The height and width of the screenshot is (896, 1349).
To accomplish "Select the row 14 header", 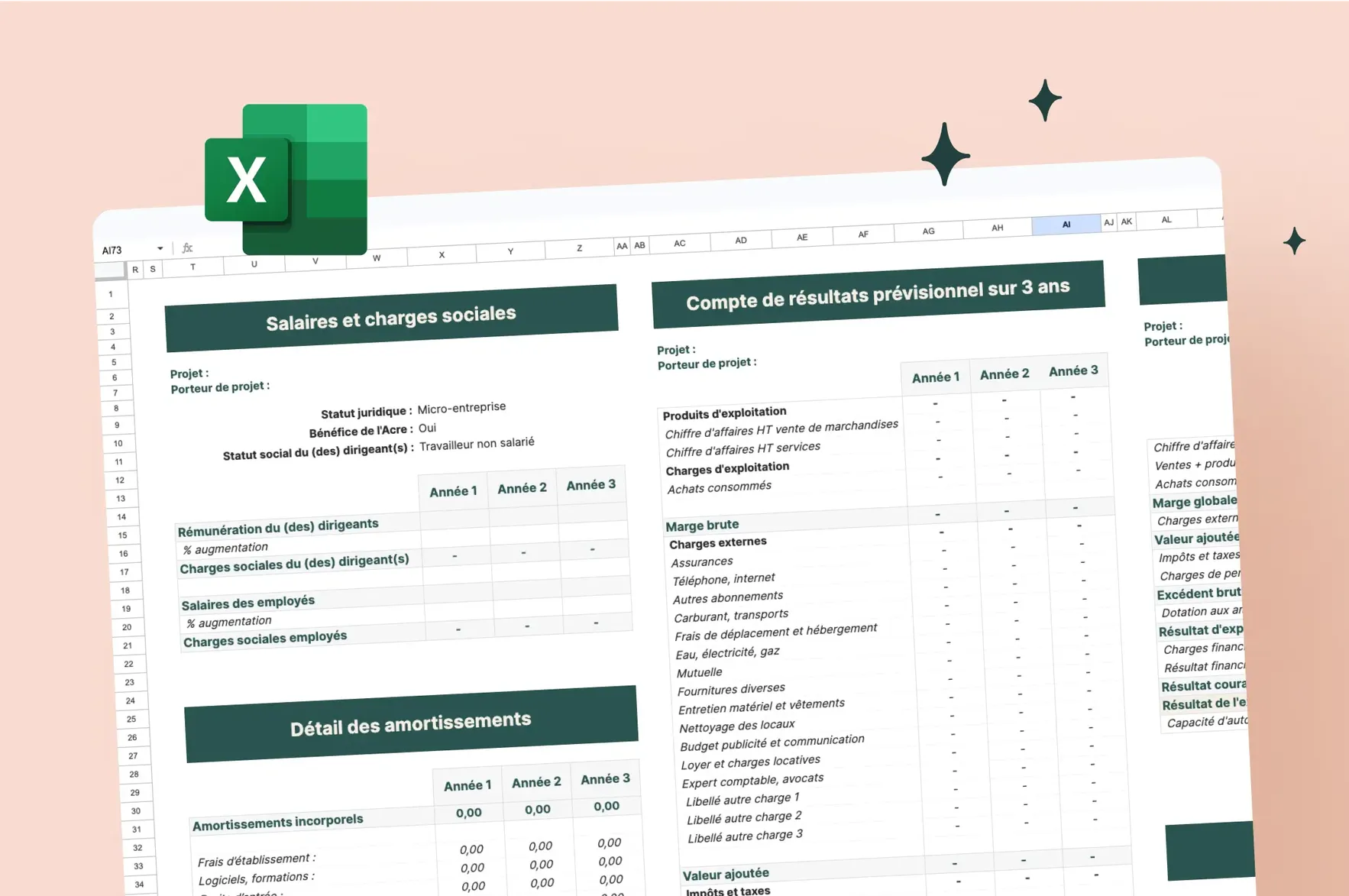I will tap(121, 517).
